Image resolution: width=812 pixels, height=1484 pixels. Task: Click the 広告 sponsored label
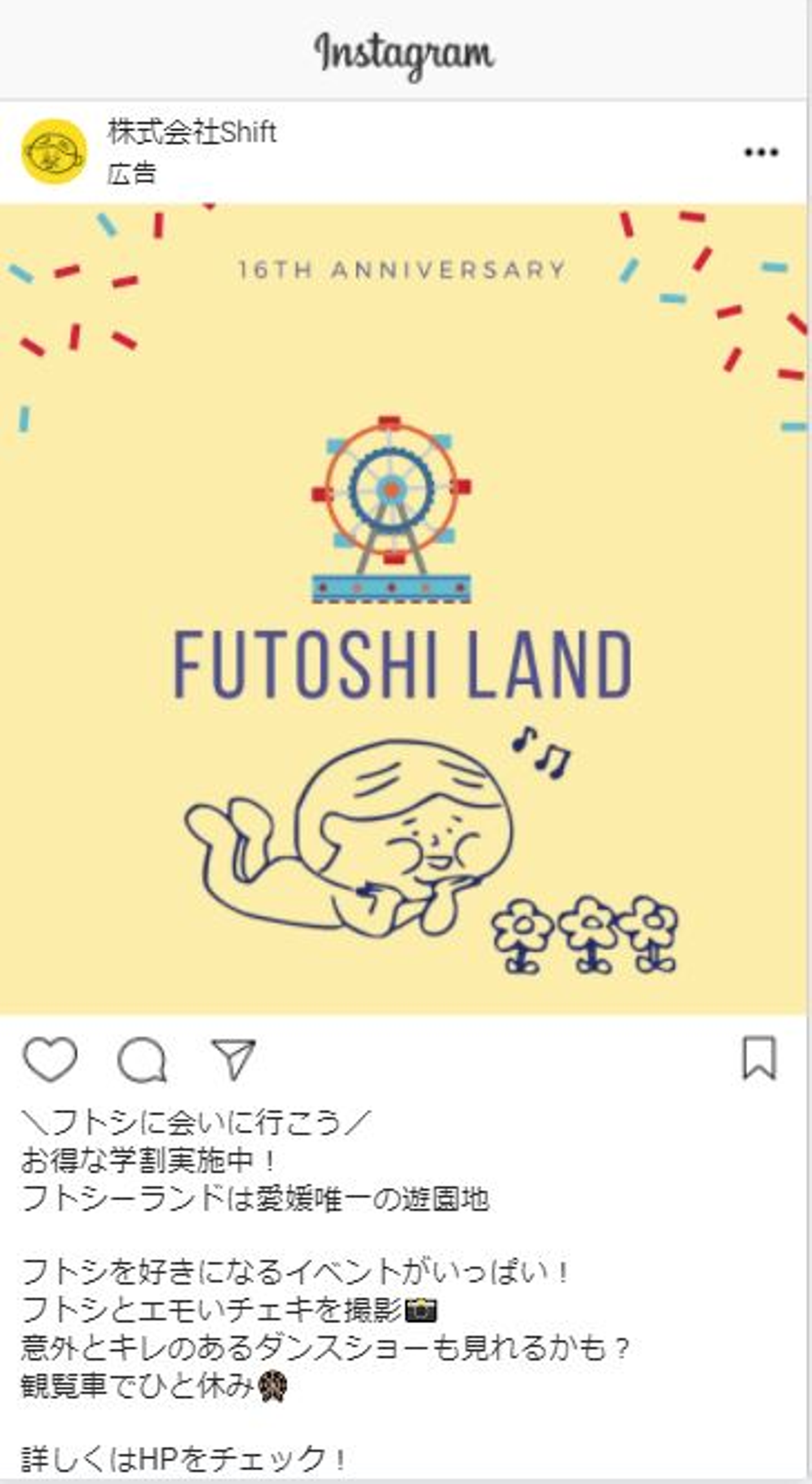pos(132,173)
